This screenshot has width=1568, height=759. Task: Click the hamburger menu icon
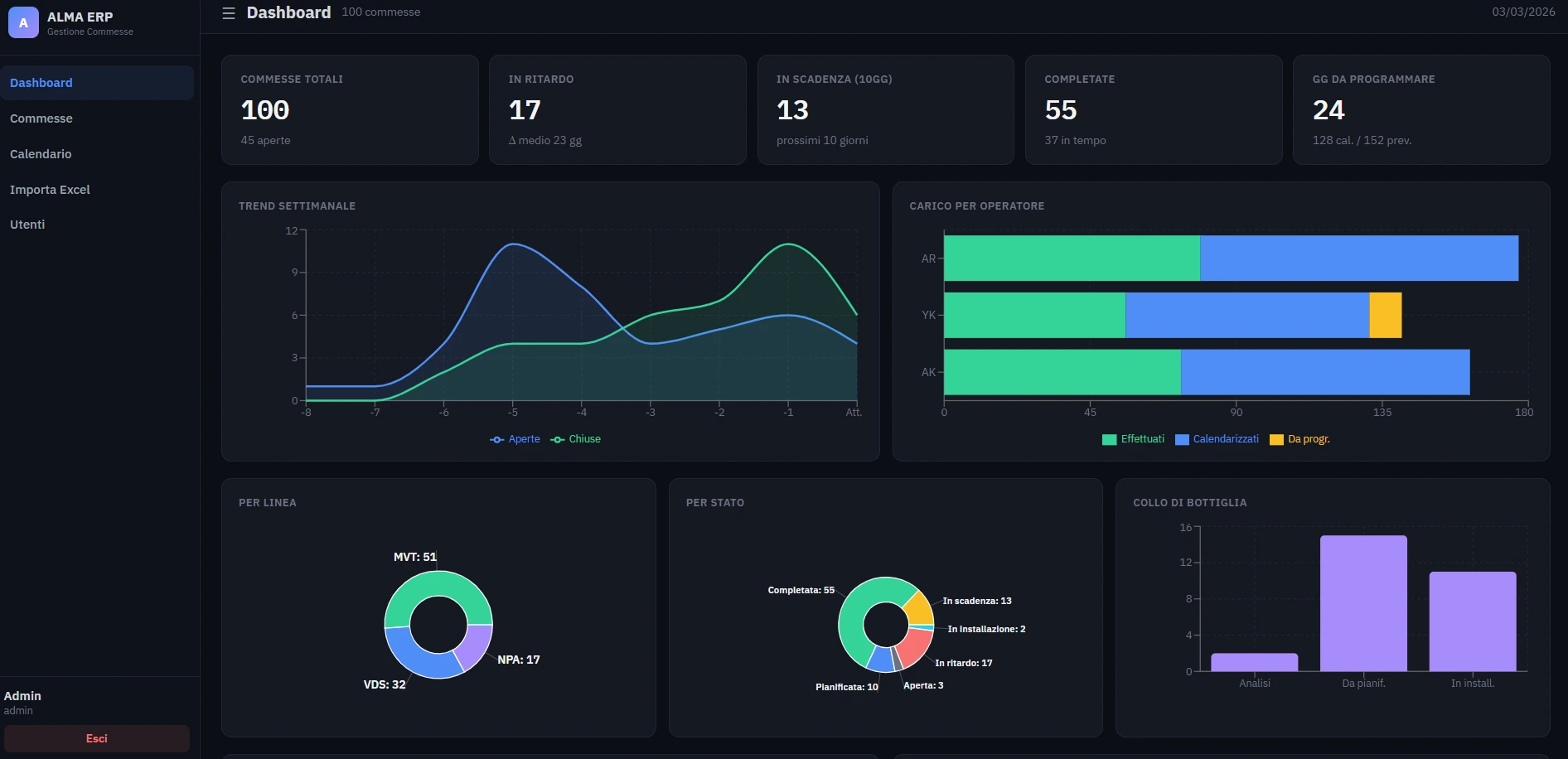(x=229, y=13)
